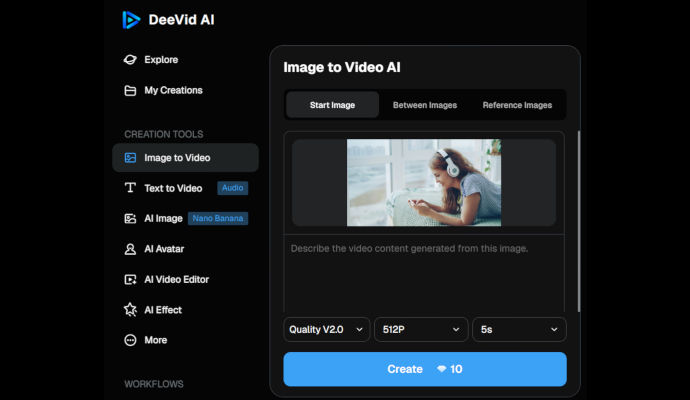Click the Text to Video icon
This screenshot has height=400, width=690.
[x=130, y=188]
